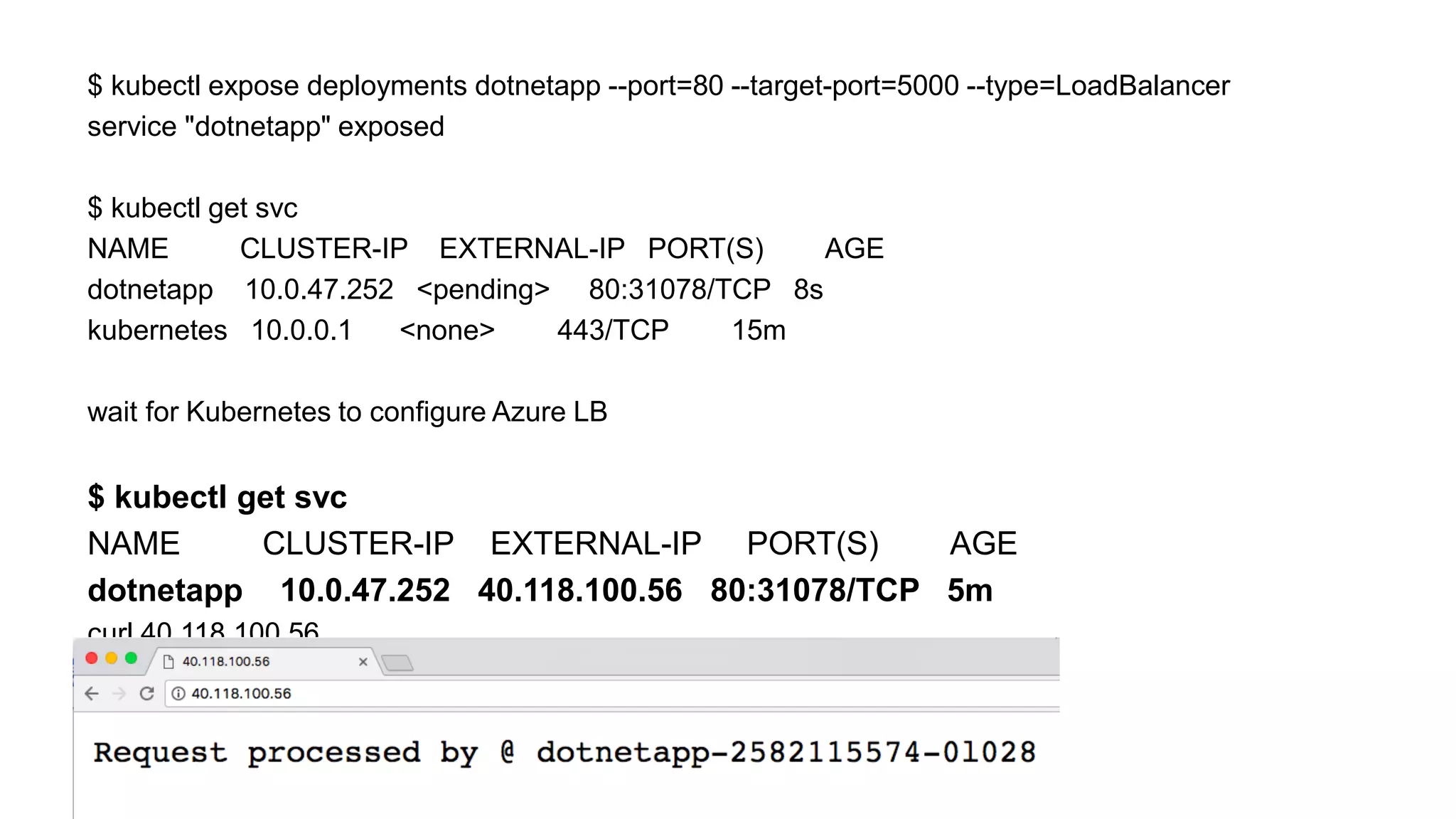Image resolution: width=1456 pixels, height=819 pixels.
Task: Click the page favicon on the tab
Action: coord(168,662)
